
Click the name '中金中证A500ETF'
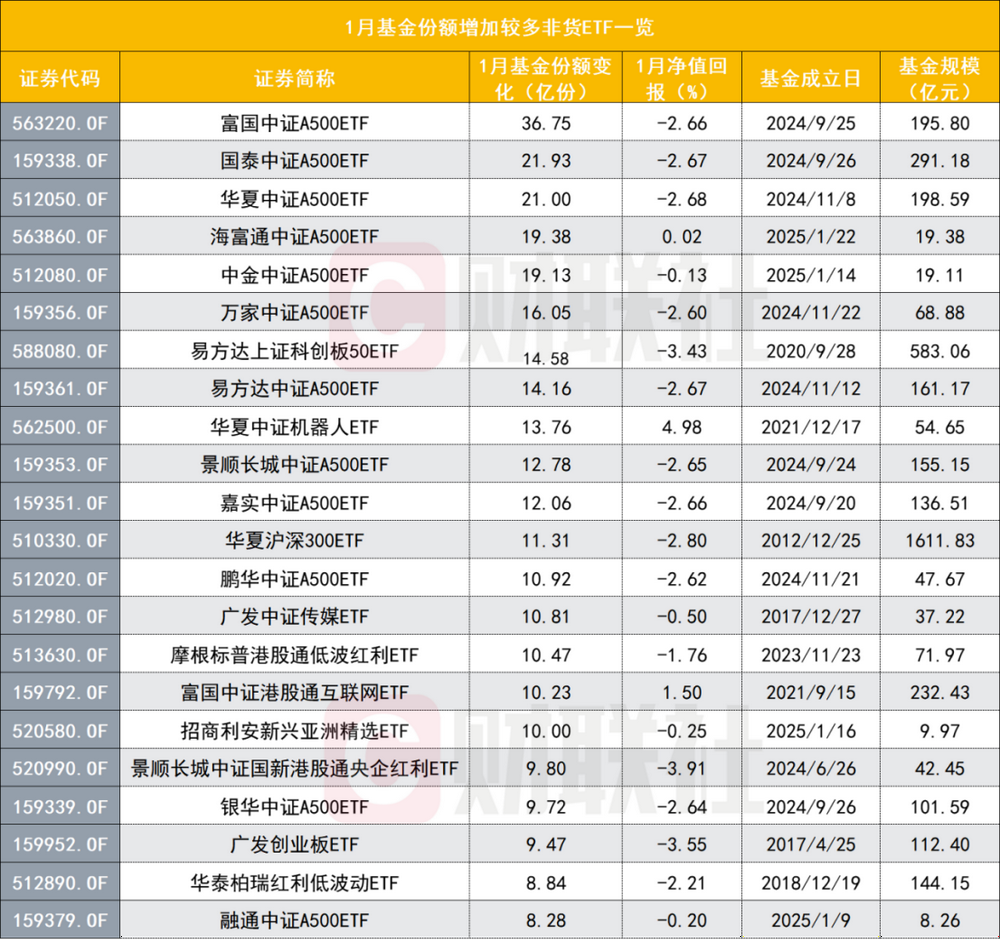point(295,275)
